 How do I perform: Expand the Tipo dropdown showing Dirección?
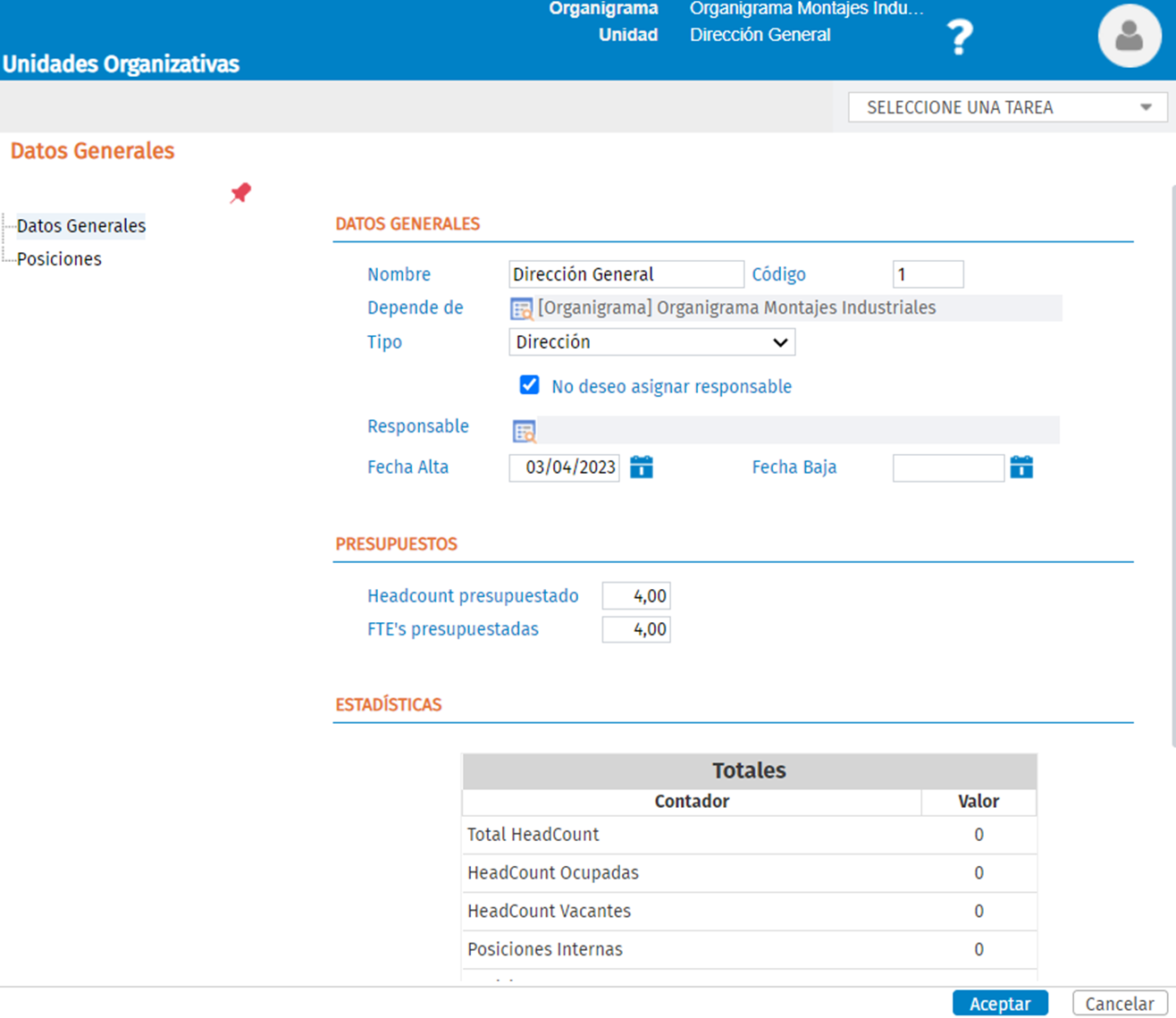[x=652, y=342]
